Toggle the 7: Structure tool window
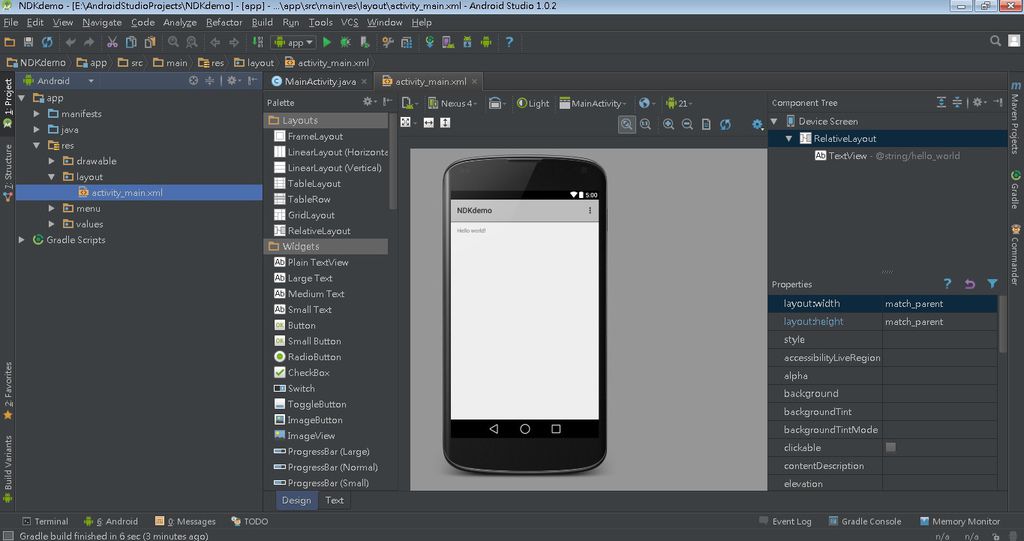The image size is (1024, 541). pyautogui.click(x=8, y=172)
